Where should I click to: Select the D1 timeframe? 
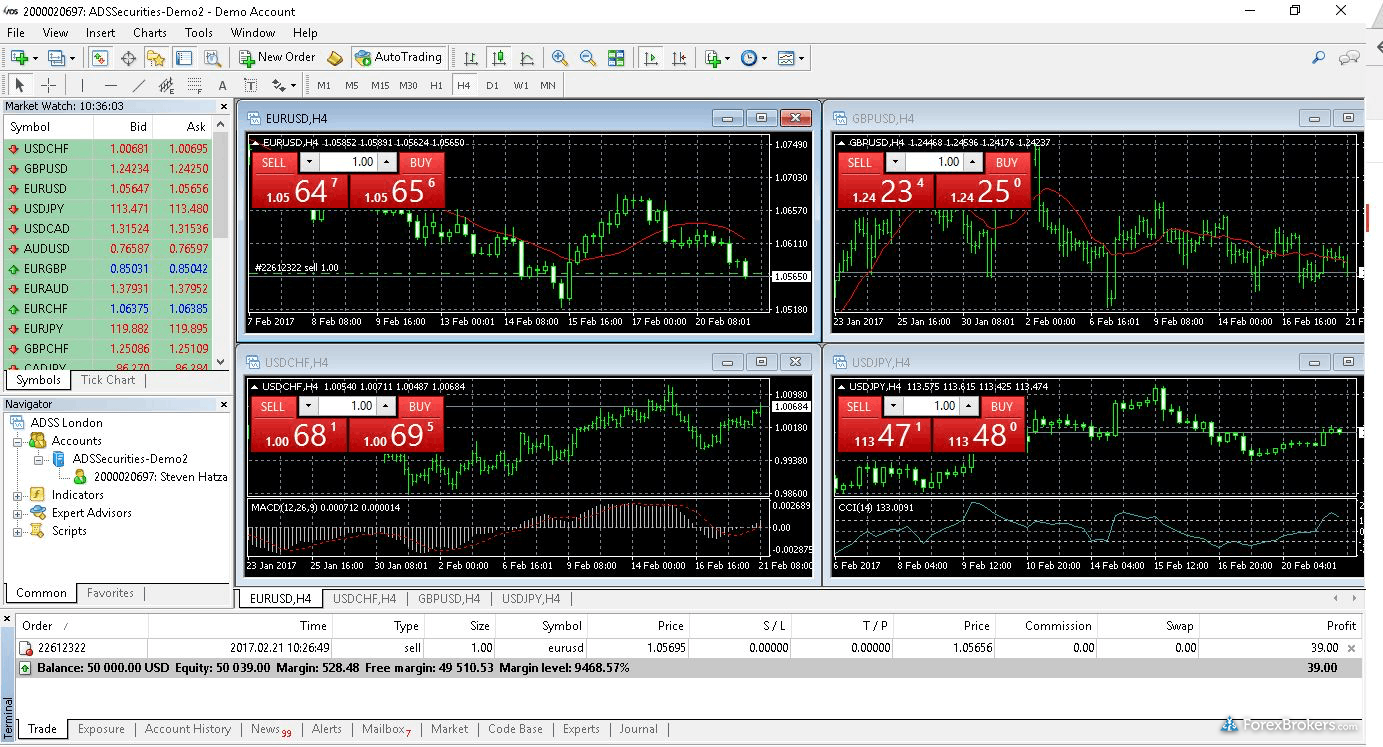(492, 85)
